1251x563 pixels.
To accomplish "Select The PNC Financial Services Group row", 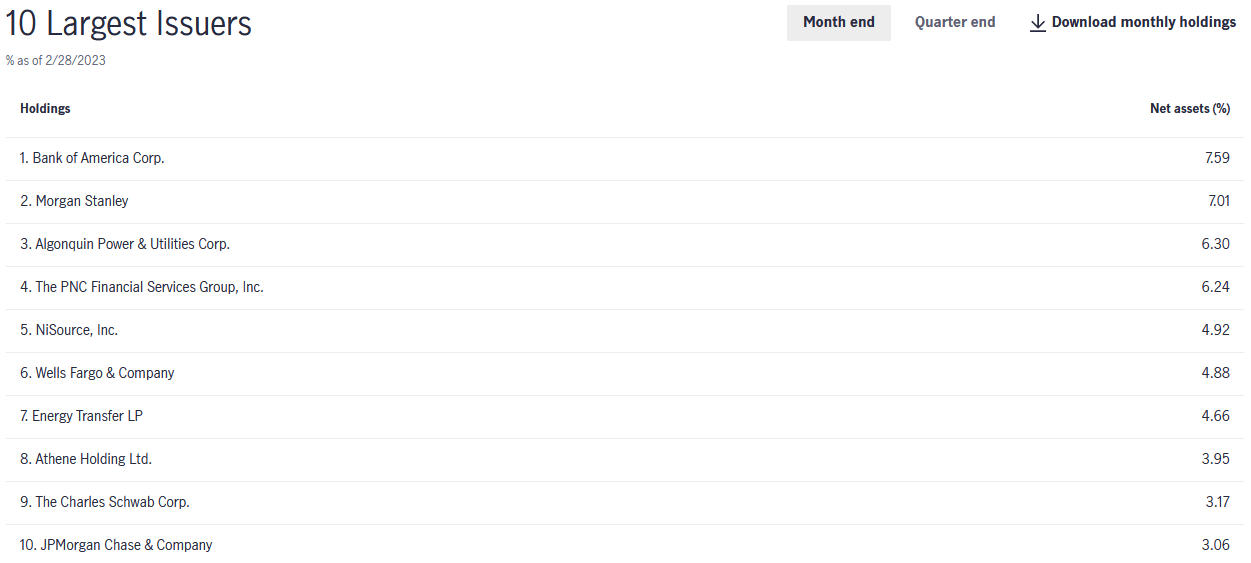I will click(625, 287).
